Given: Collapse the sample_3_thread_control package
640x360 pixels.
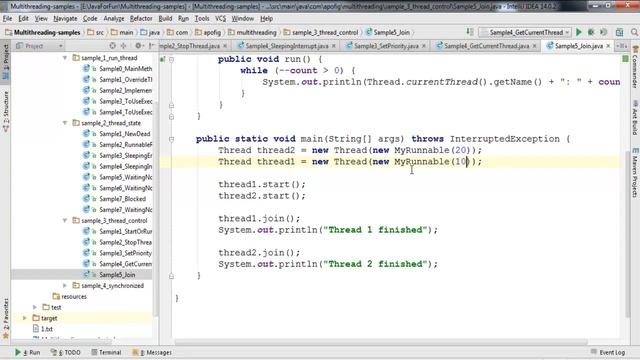Looking at the screenshot, I should [x=65, y=220].
